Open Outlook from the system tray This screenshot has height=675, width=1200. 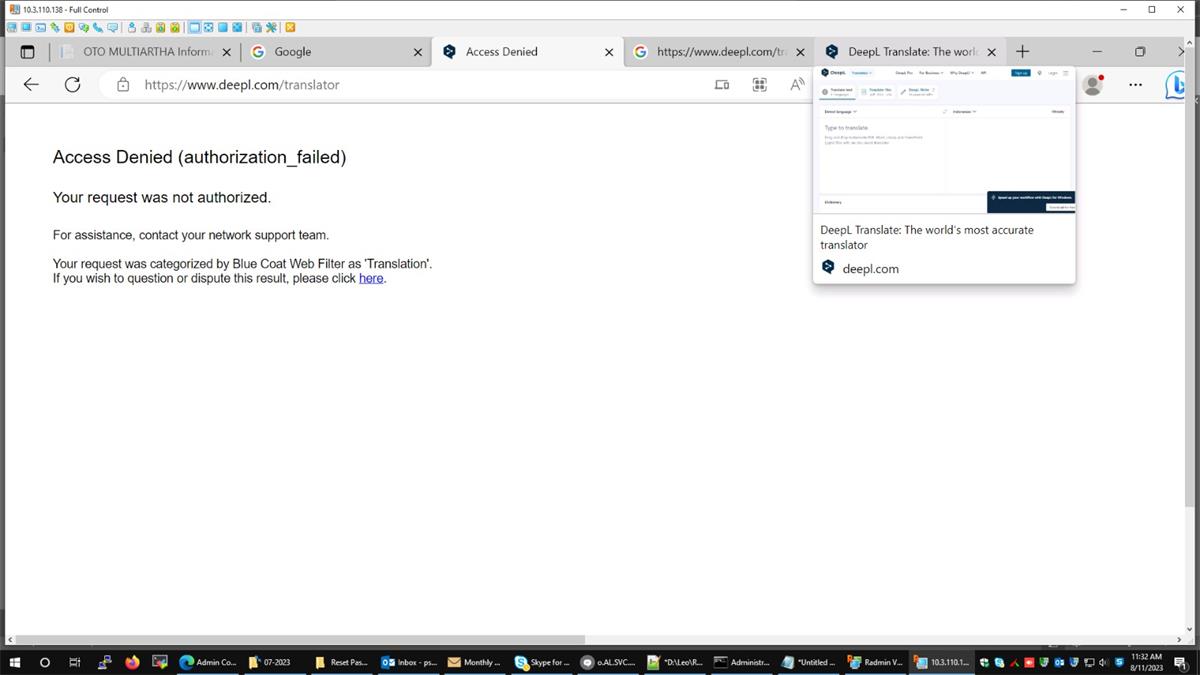(x=1058, y=662)
